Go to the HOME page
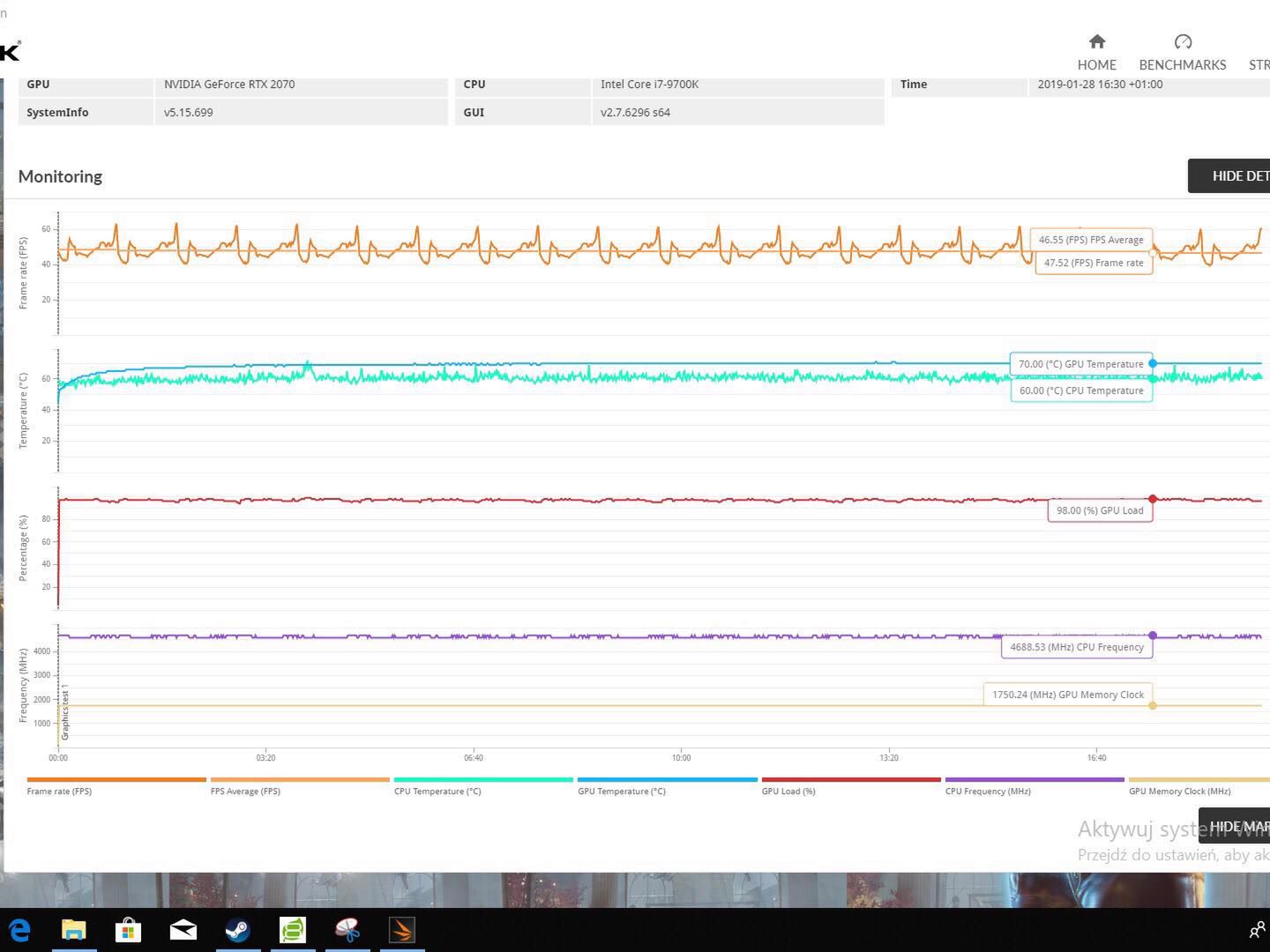Screen dimensions: 1270x952 pyautogui.click(x=1096, y=53)
